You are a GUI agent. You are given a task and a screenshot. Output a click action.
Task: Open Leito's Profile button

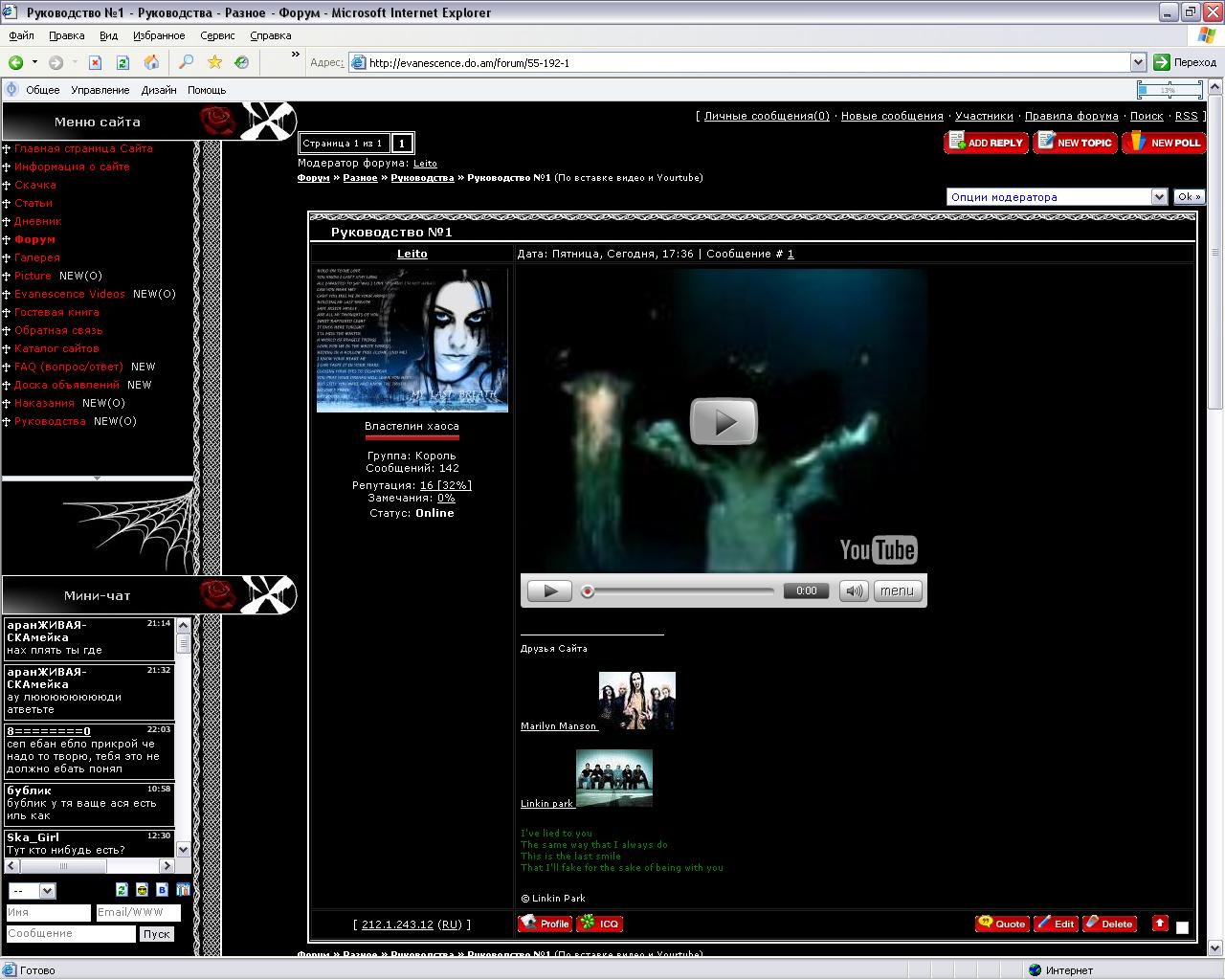point(545,924)
